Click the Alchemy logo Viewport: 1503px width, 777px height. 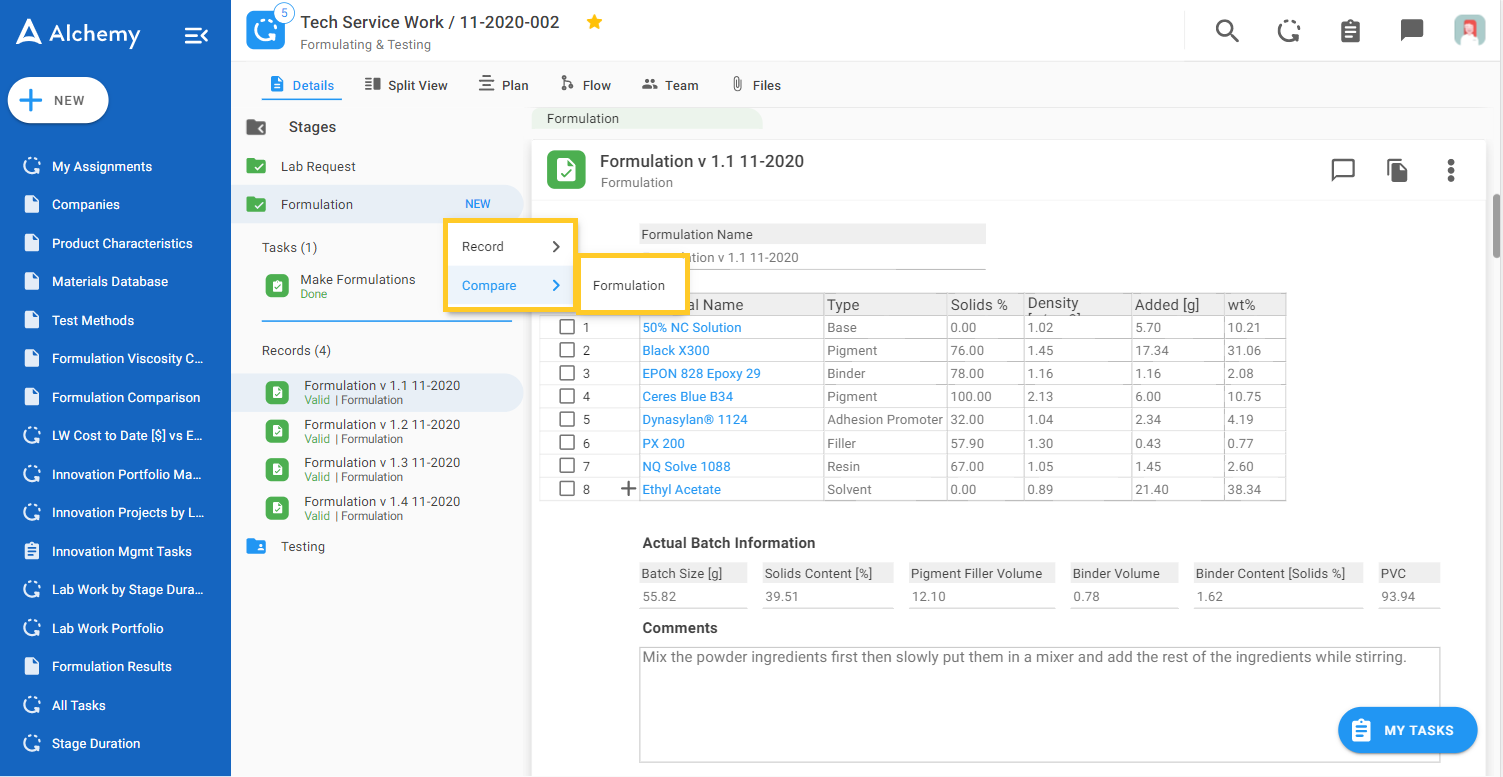coord(79,33)
